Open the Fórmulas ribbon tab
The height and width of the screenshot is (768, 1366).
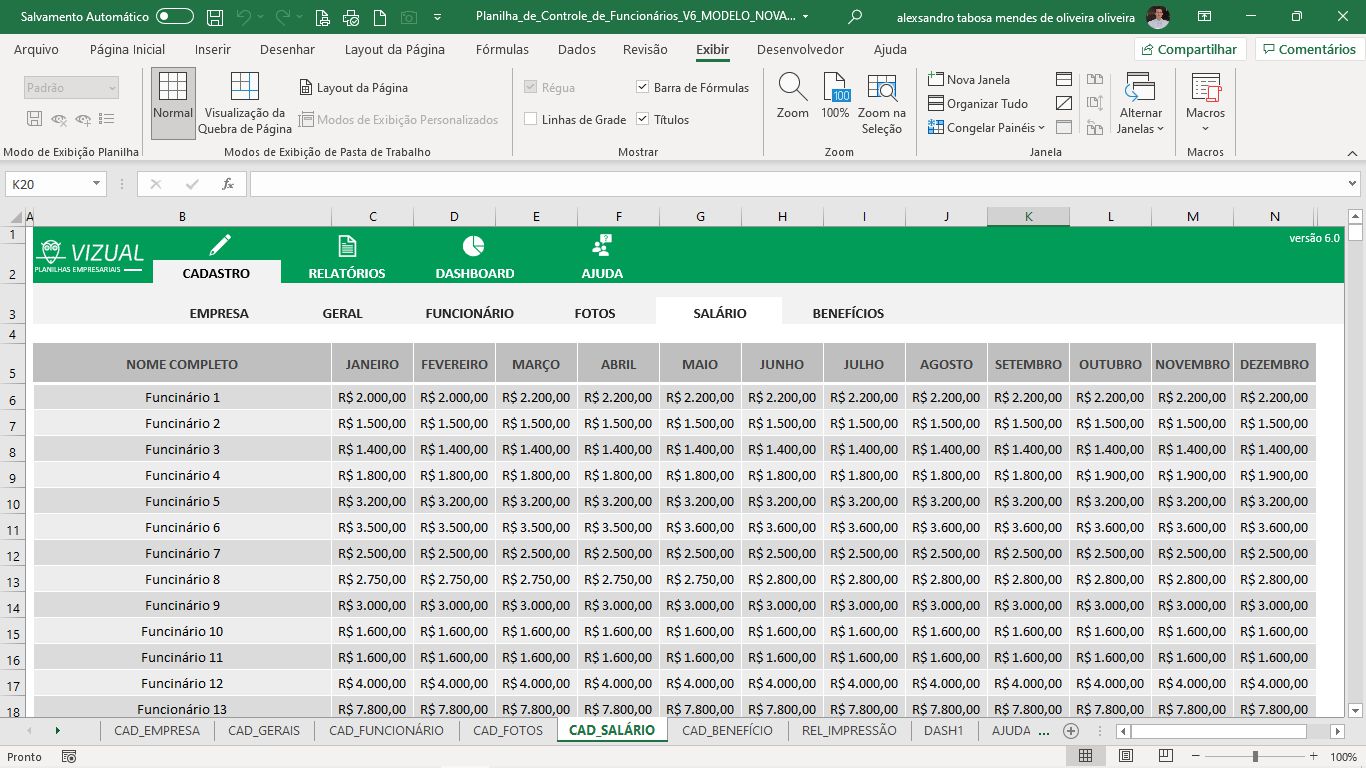click(502, 49)
